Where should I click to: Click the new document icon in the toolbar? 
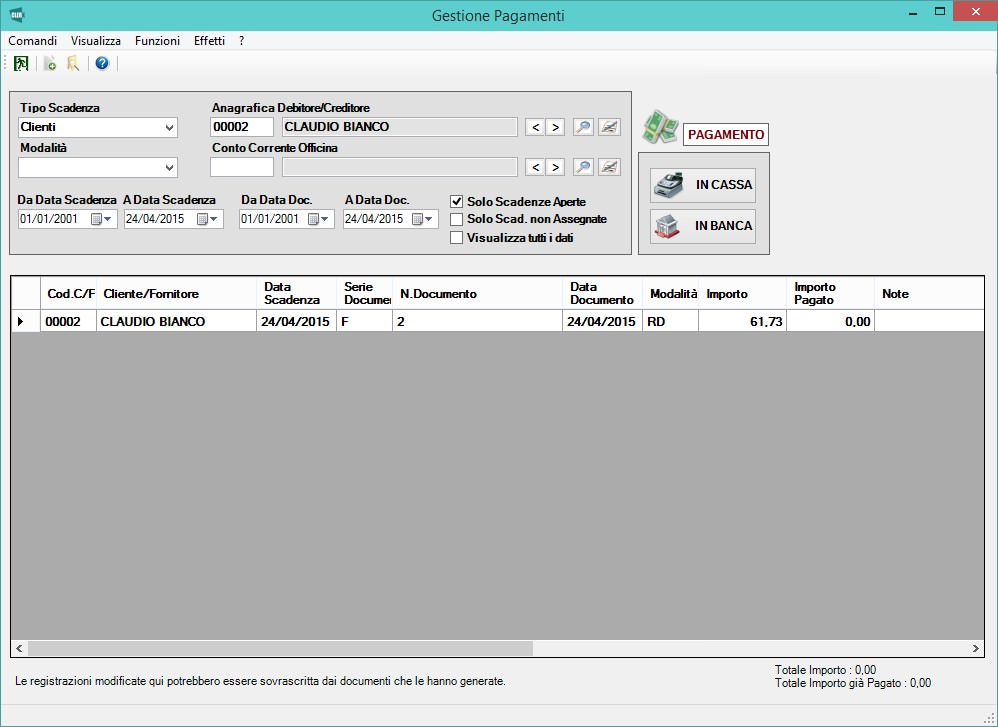(x=50, y=64)
